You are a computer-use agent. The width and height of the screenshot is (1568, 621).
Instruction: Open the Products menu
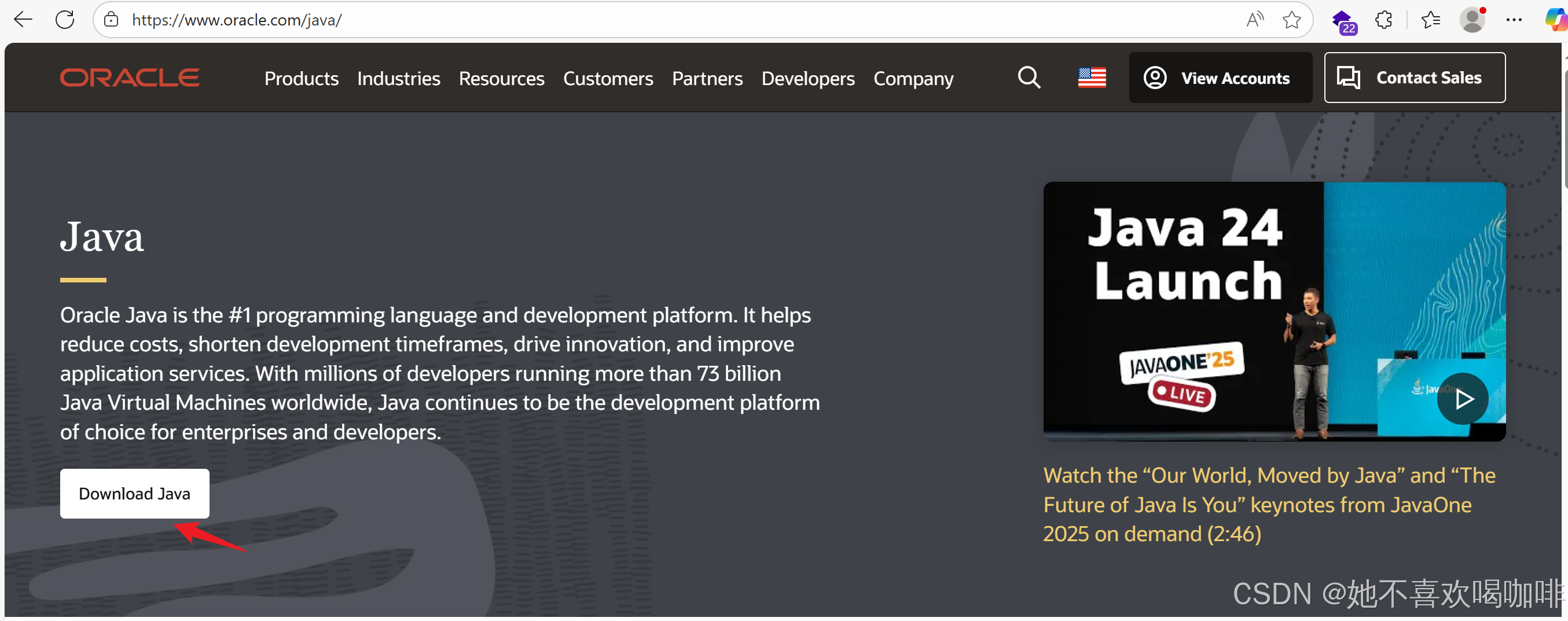pyautogui.click(x=302, y=79)
